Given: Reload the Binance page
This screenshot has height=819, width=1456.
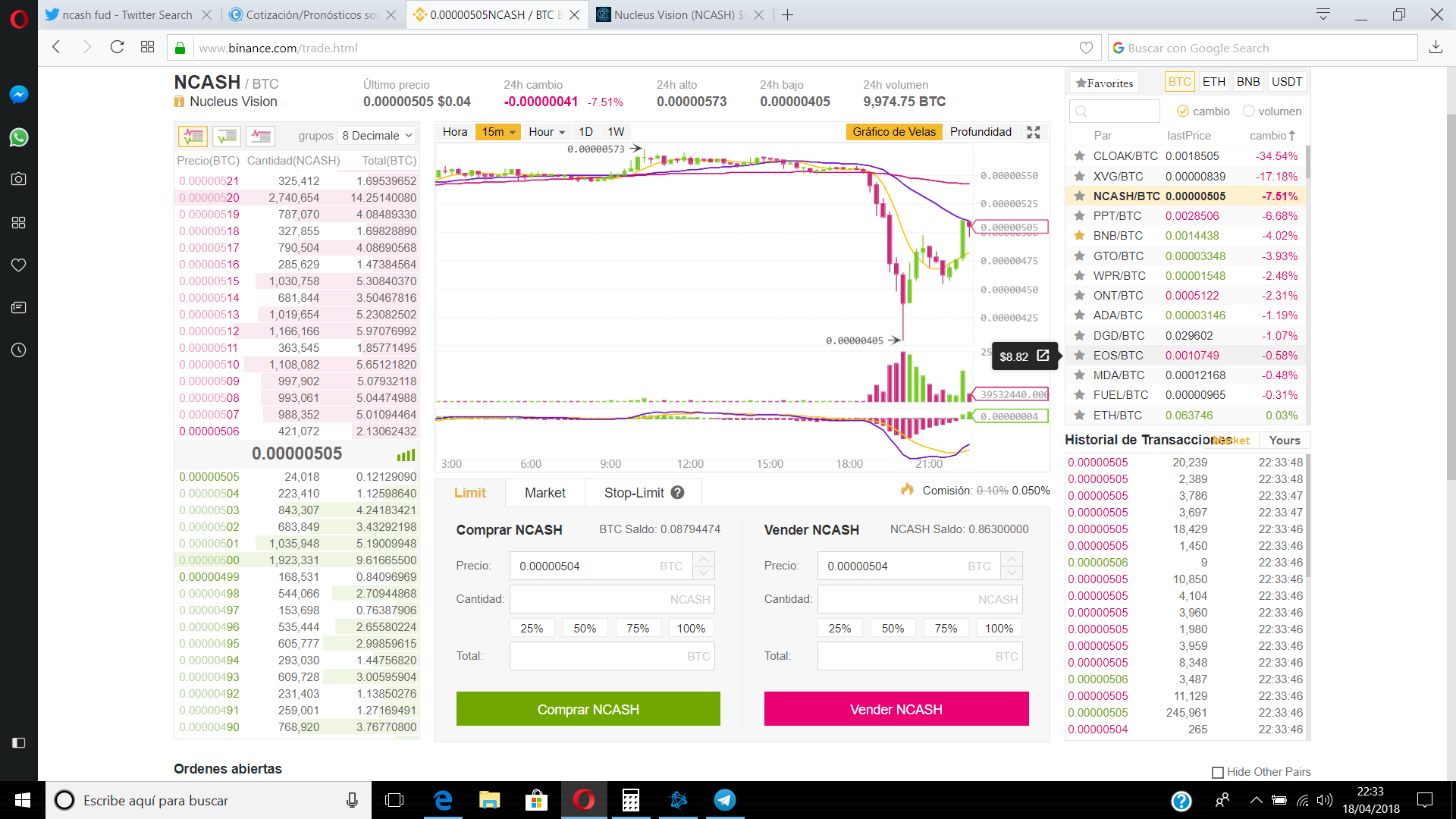Looking at the screenshot, I should pos(117,47).
